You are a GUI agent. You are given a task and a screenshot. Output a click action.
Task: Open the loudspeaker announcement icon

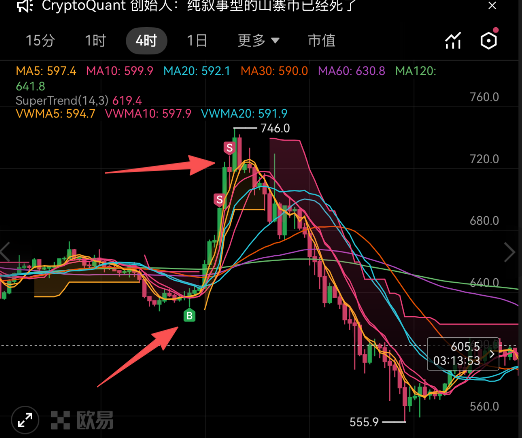(25, 5)
